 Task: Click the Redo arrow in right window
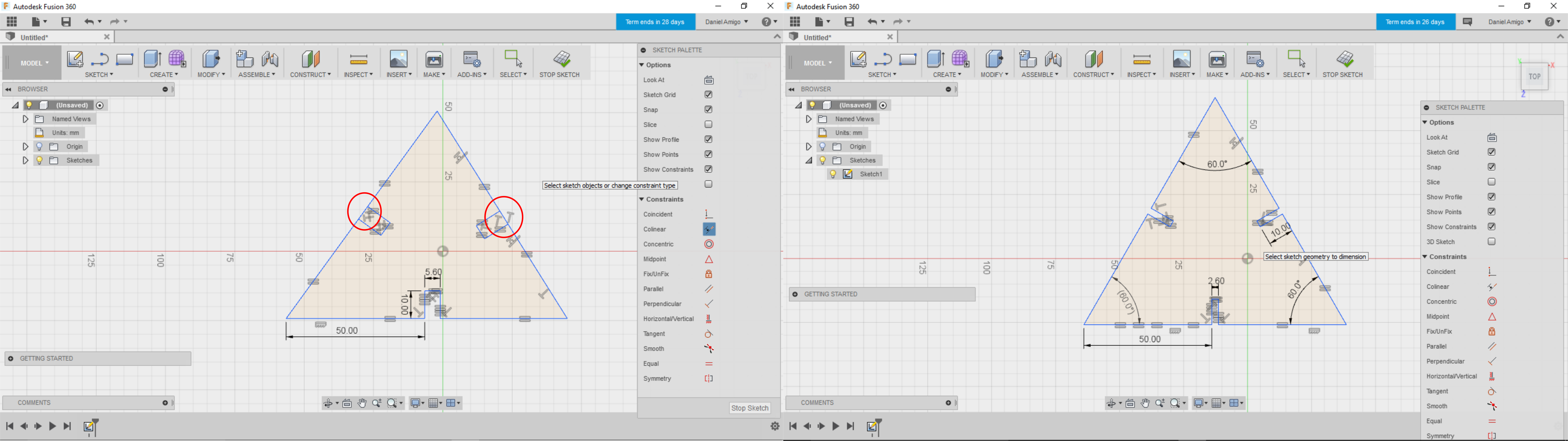pyautogui.click(x=897, y=22)
